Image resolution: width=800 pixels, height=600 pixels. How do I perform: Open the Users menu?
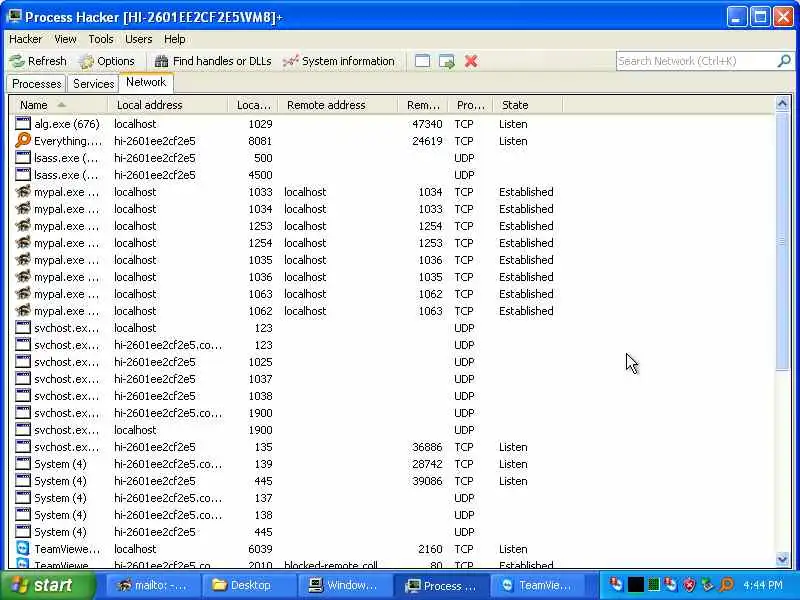point(138,39)
